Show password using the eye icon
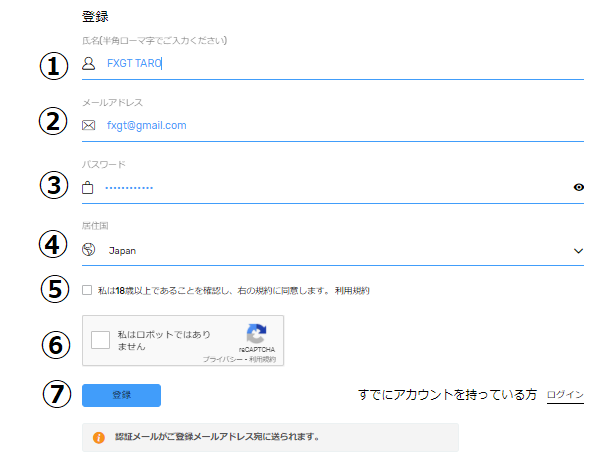The image size is (614, 476). click(578, 187)
